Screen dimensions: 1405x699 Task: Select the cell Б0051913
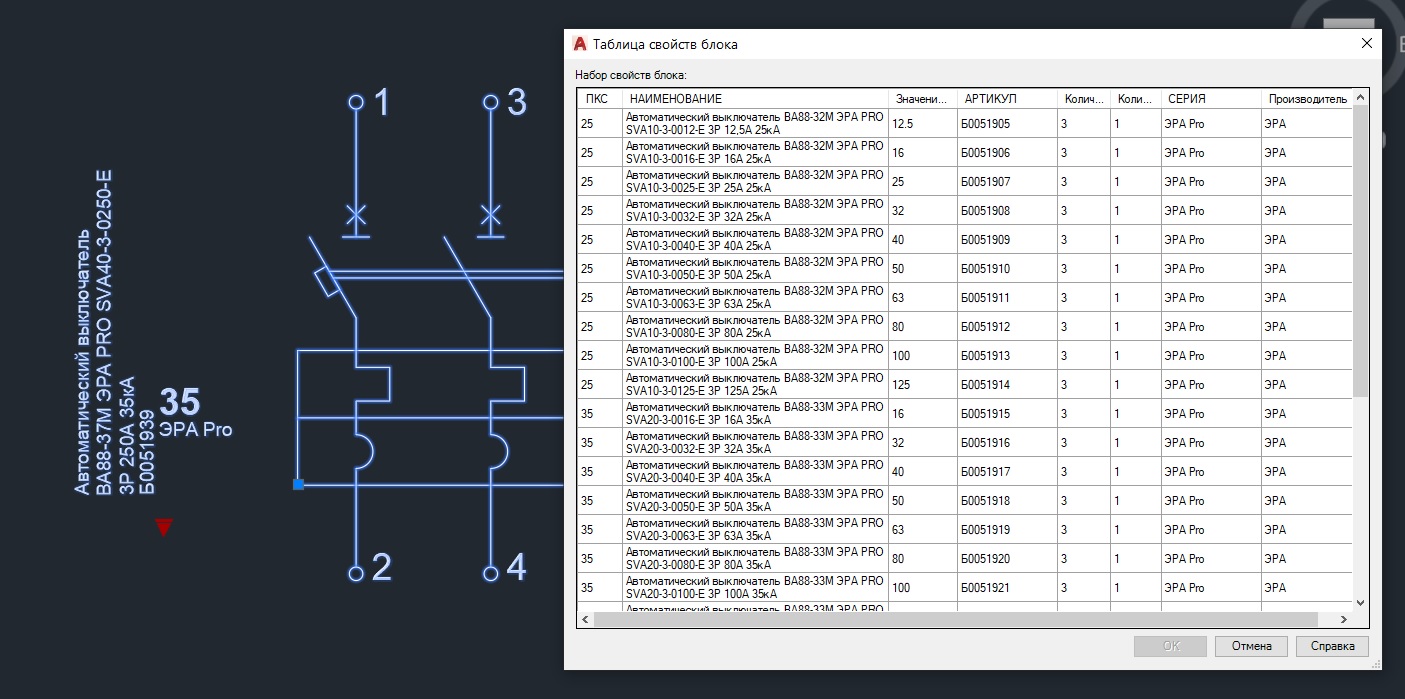coord(1007,356)
